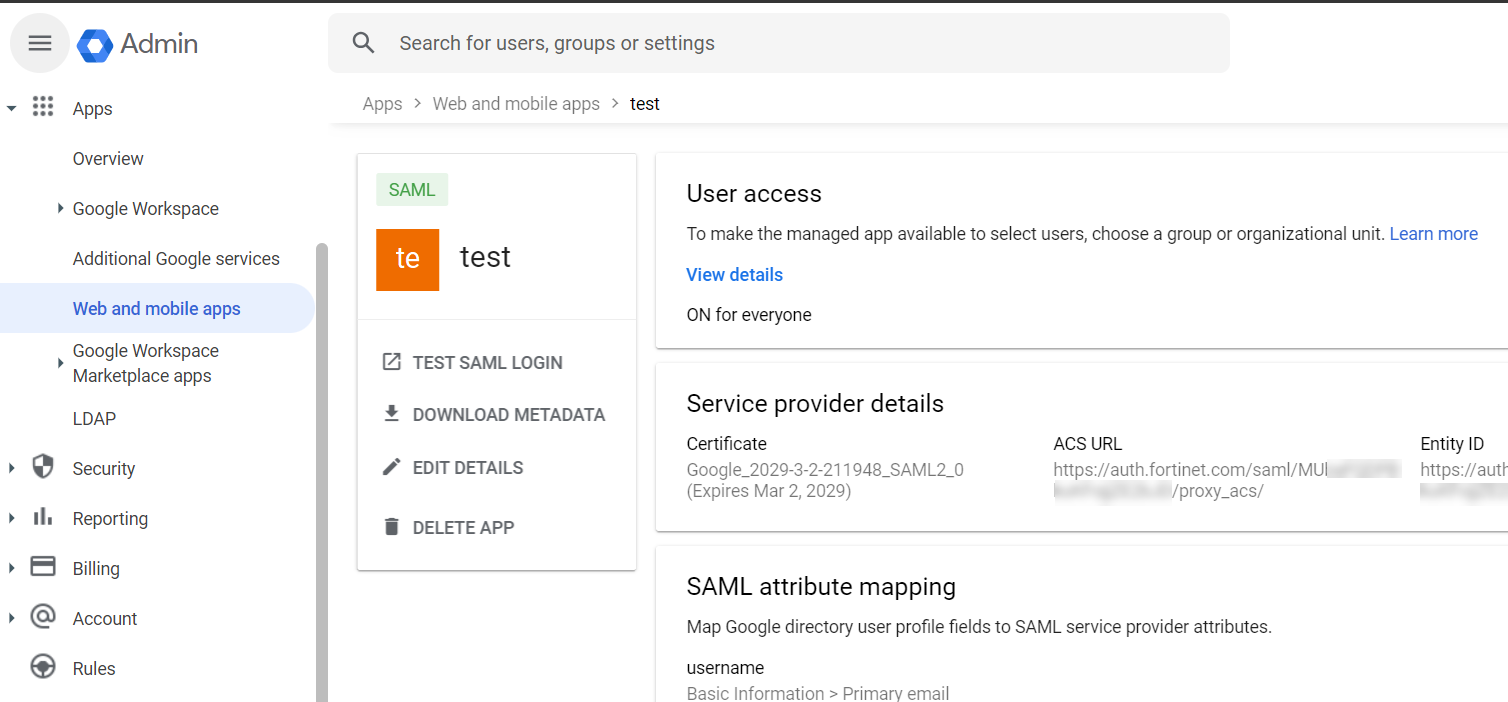
Task: Click the orange 'te' app avatar
Action: click(x=407, y=259)
